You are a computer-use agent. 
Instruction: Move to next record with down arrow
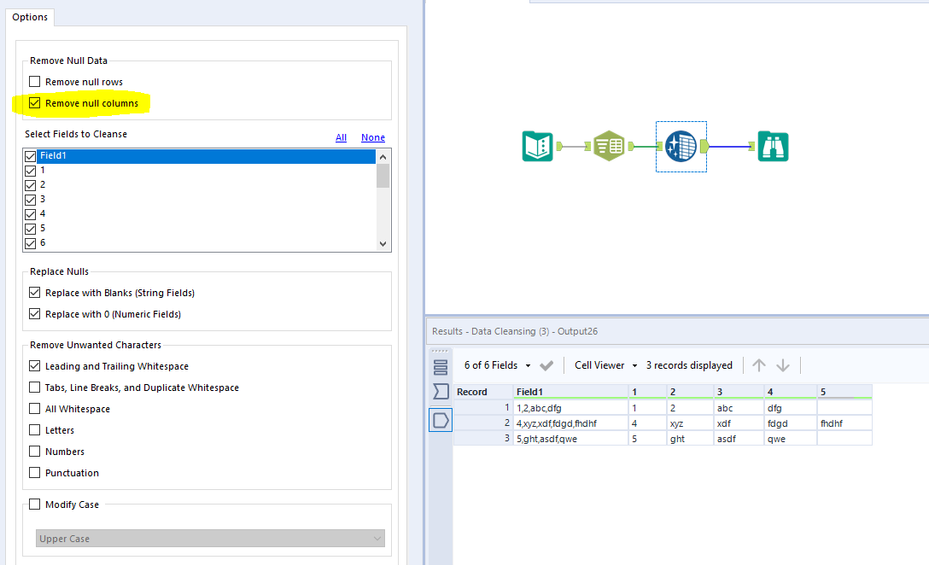tap(783, 365)
